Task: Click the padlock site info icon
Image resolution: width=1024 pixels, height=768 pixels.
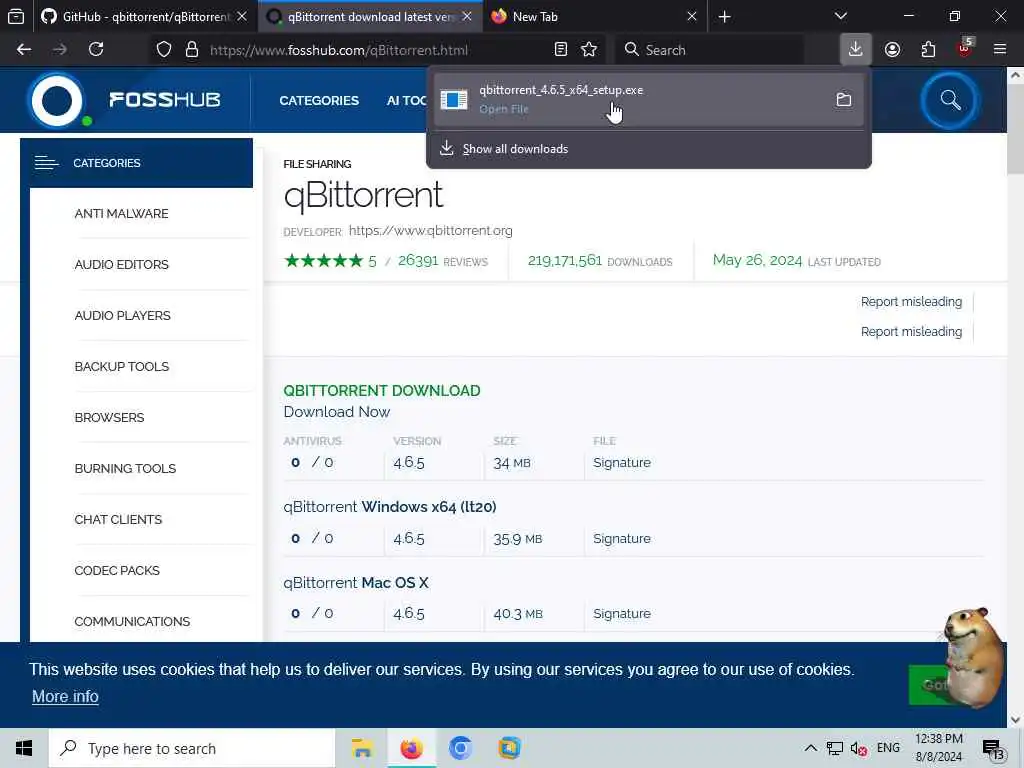Action: 191,50
